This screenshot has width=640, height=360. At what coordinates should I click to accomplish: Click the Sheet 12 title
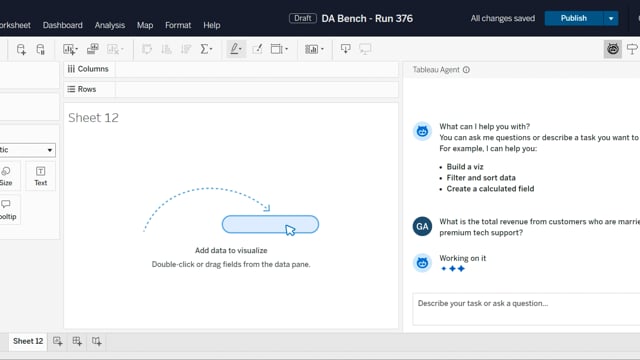coord(93,118)
